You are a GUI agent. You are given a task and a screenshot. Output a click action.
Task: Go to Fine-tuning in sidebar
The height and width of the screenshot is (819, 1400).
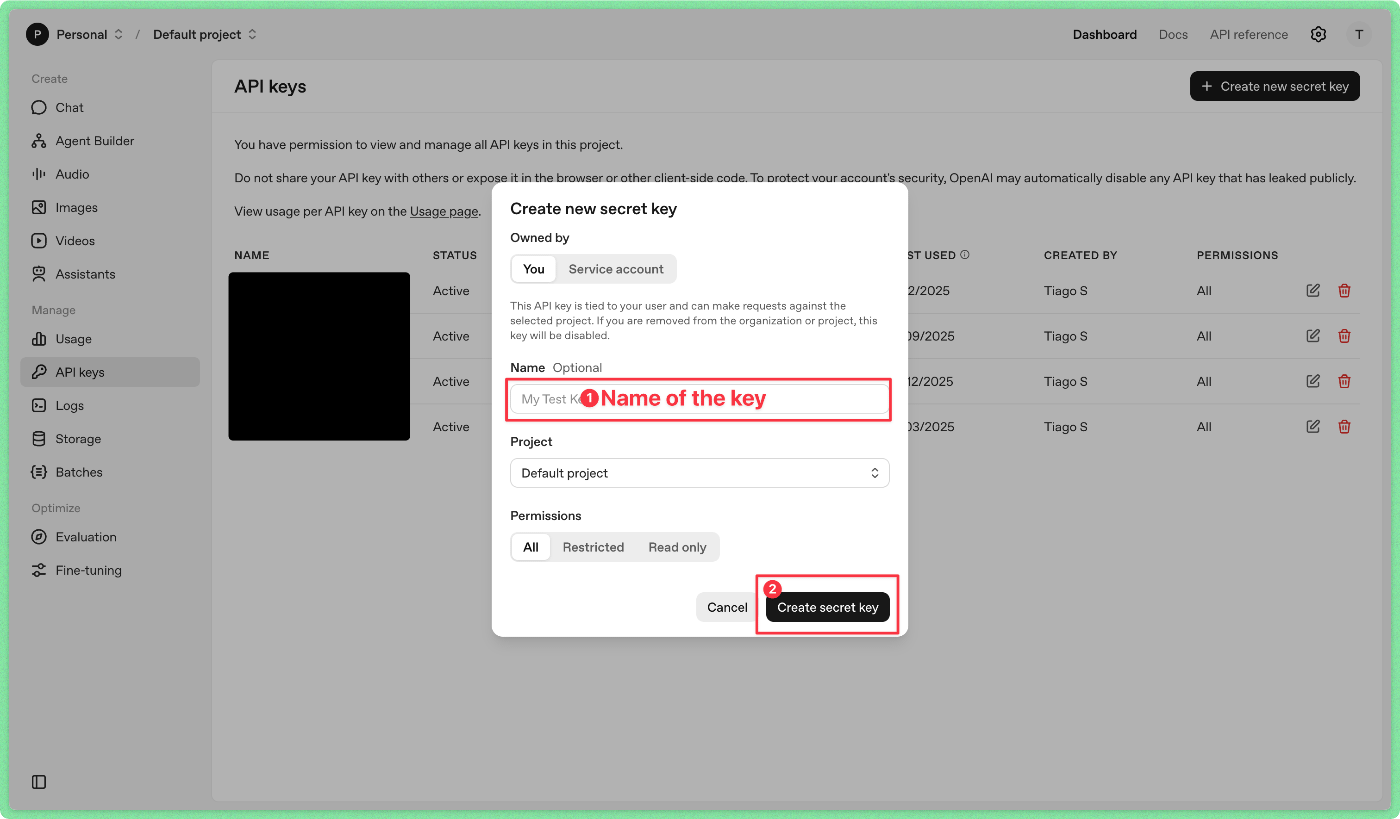pyautogui.click(x=88, y=570)
